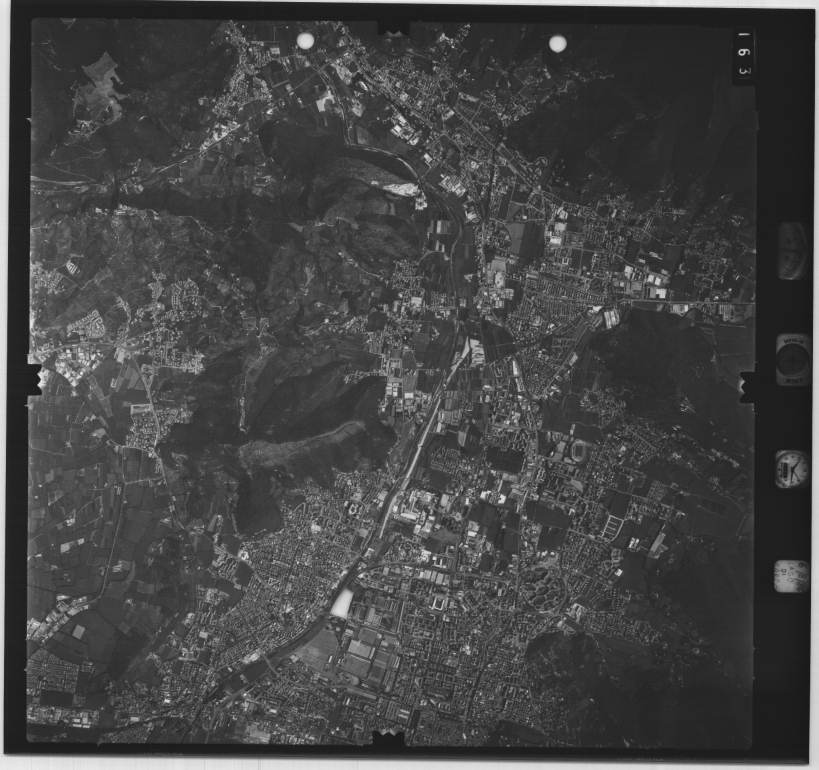
Task: Click the clock dial in right margin
Action: point(791,468)
